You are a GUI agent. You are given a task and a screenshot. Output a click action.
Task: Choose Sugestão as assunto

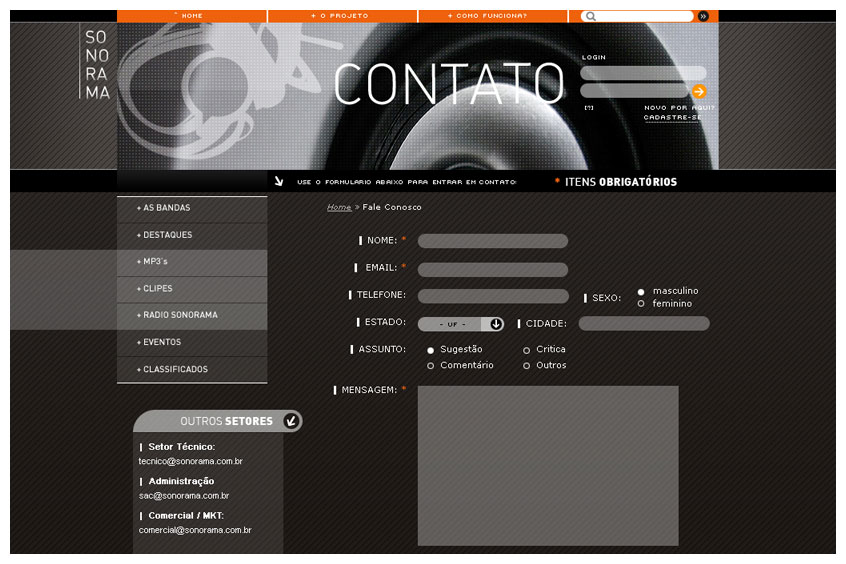[x=431, y=350]
